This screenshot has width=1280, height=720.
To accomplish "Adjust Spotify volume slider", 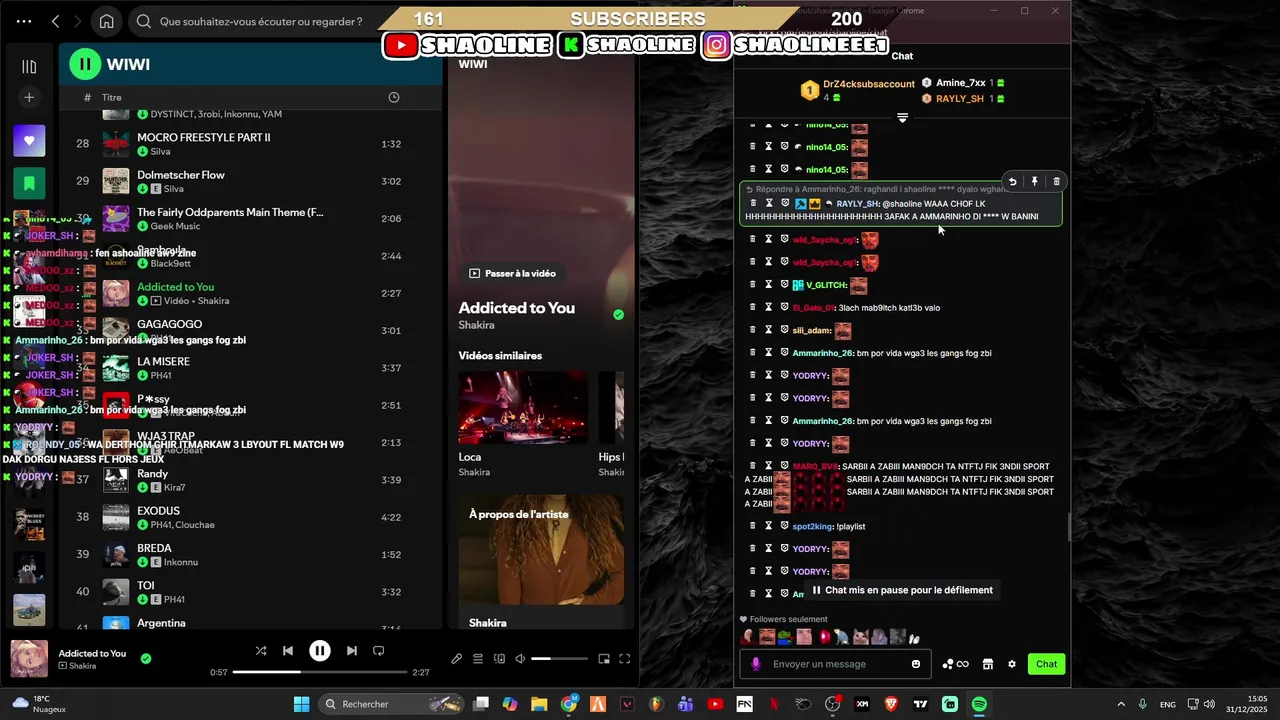I will (x=561, y=659).
